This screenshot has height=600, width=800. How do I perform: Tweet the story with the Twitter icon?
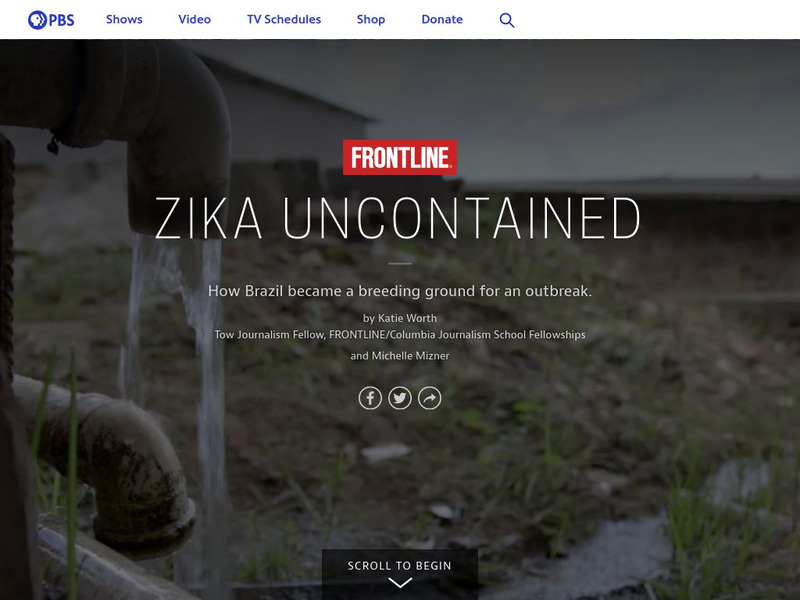pyautogui.click(x=400, y=398)
